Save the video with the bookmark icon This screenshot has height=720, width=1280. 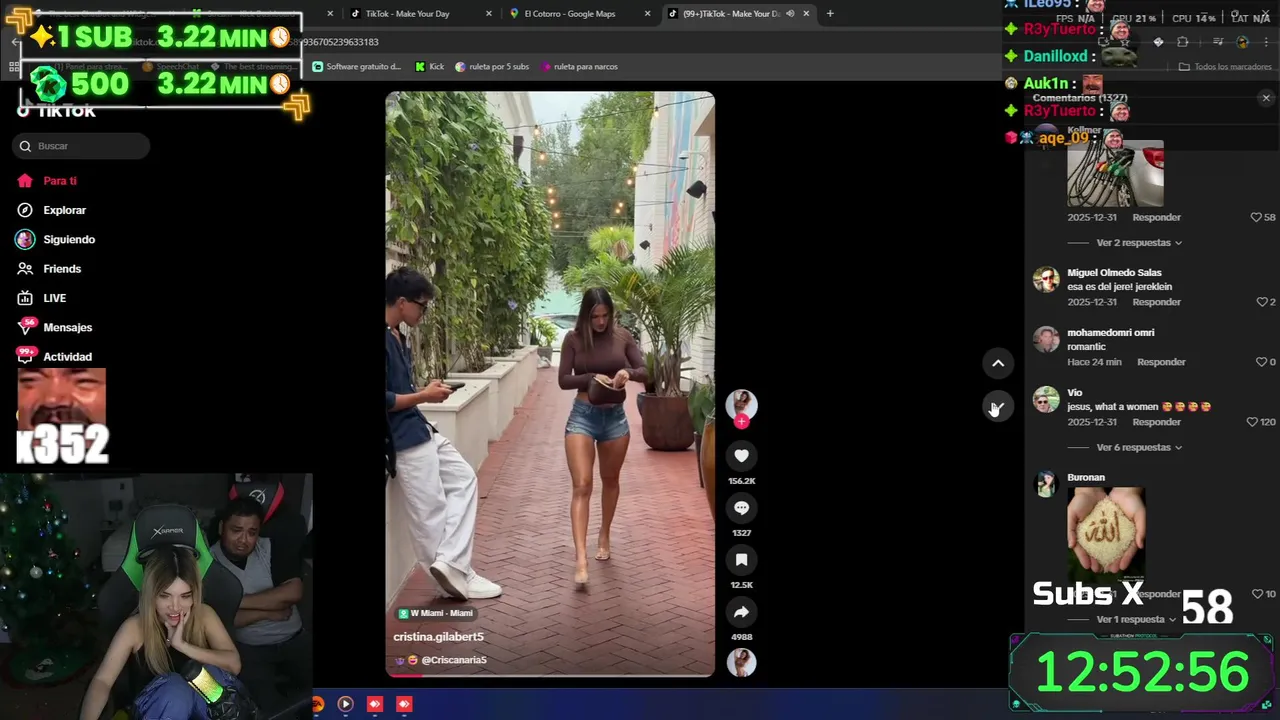tap(741, 560)
